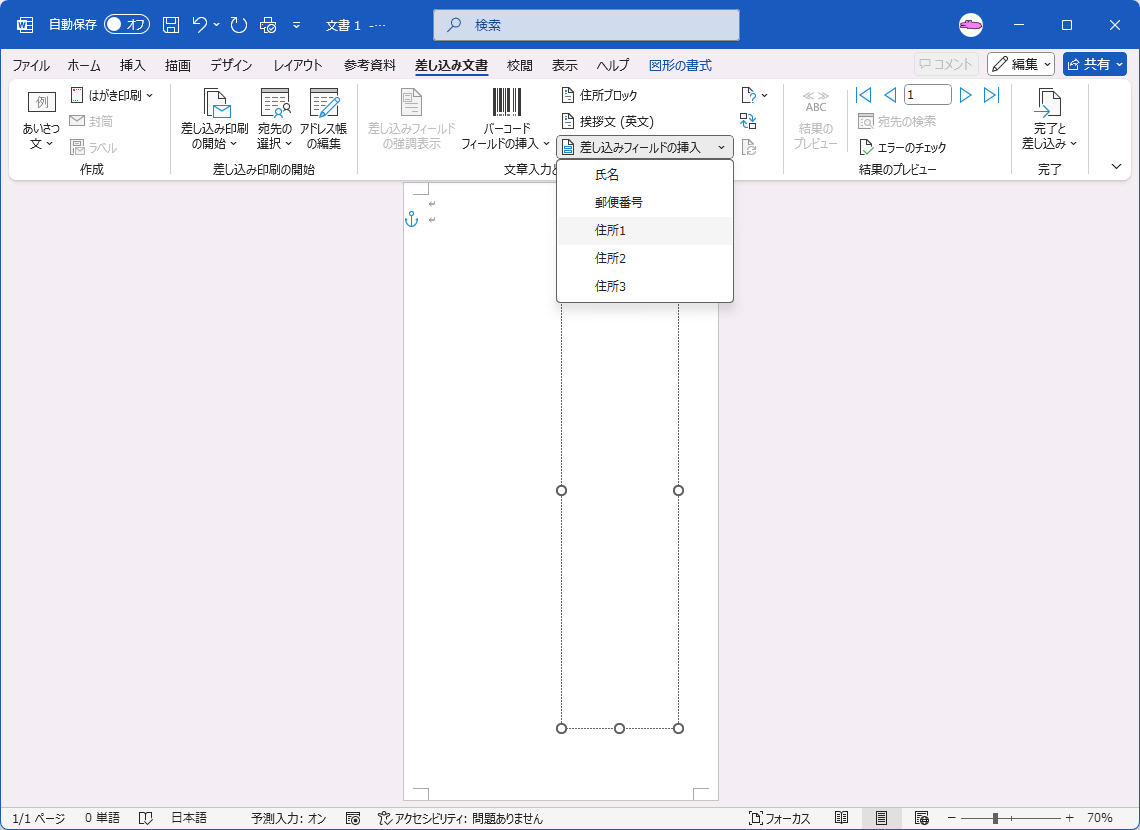1140x830 pixels.
Task: Click 住所ブロック address block
Action: pyautogui.click(x=600, y=95)
